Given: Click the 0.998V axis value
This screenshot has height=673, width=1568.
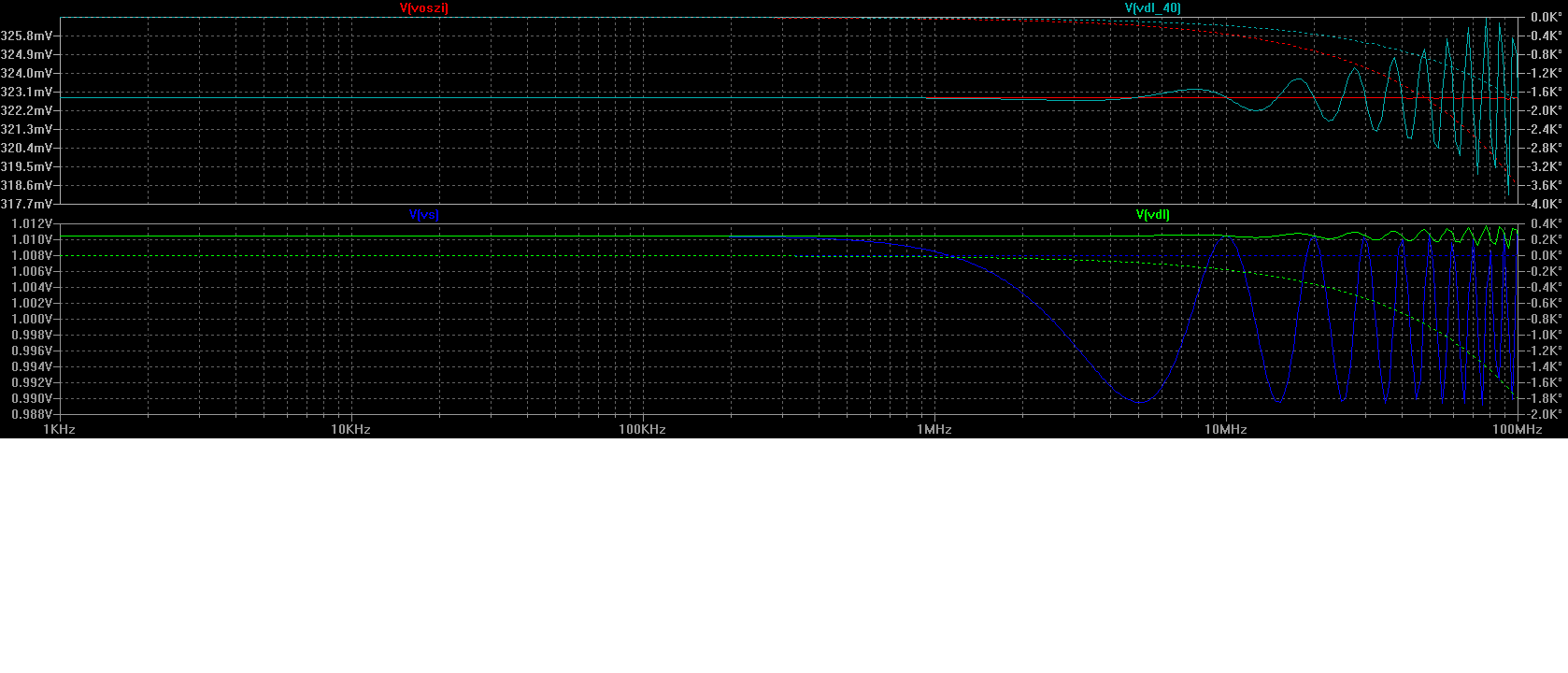Looking at the screenshot, I should (x=32, y=335).
